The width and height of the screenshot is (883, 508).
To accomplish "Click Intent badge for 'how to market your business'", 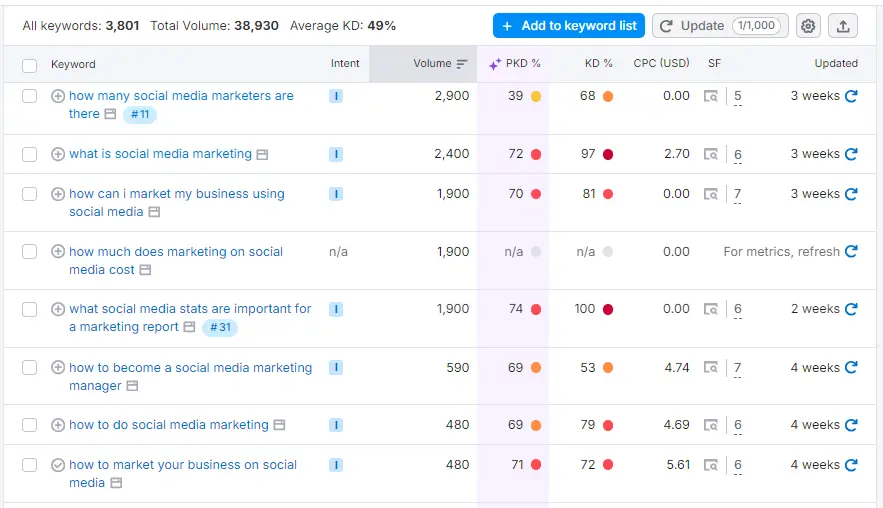I will 336,465.
